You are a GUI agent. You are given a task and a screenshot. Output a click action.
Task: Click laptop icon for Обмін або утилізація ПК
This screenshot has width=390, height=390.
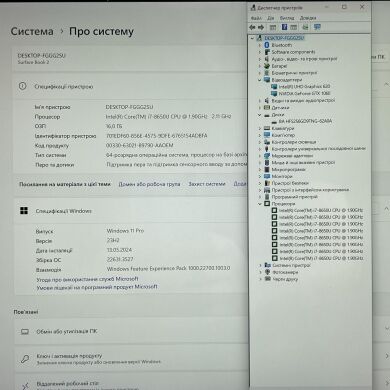pyautogui.click(x=25, y=332)
